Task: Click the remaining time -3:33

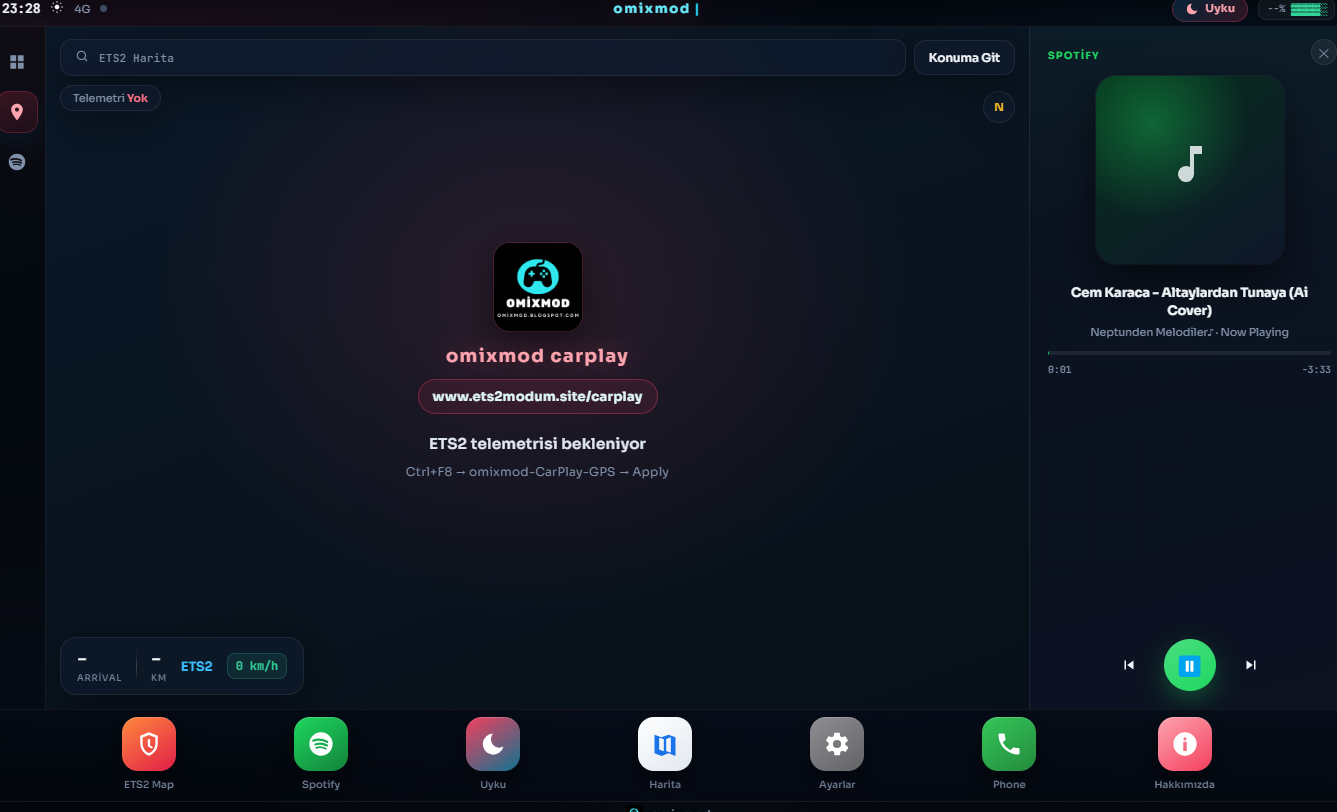Action: [1316, 370]
